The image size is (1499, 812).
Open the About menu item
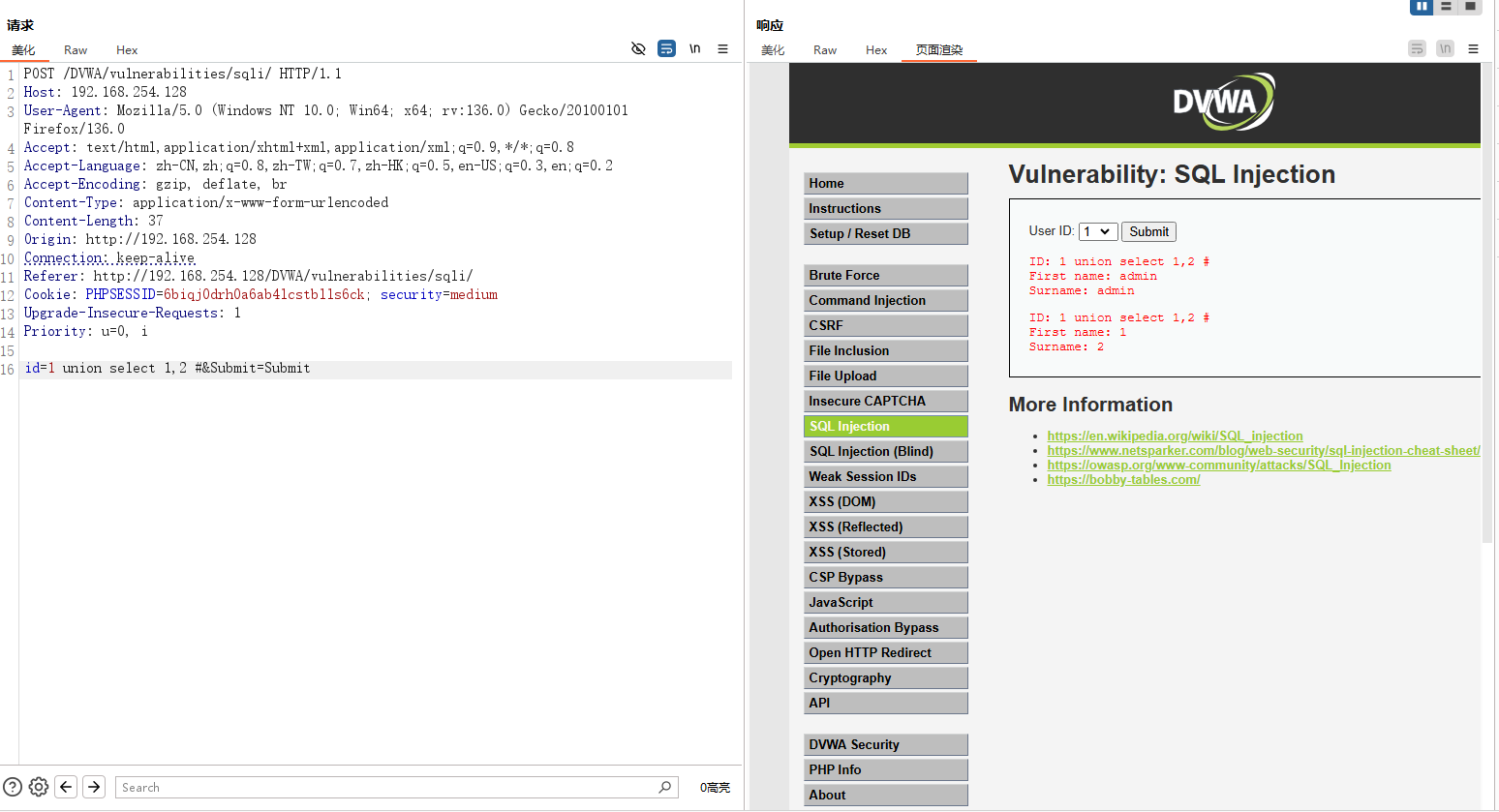coord(885,795)
